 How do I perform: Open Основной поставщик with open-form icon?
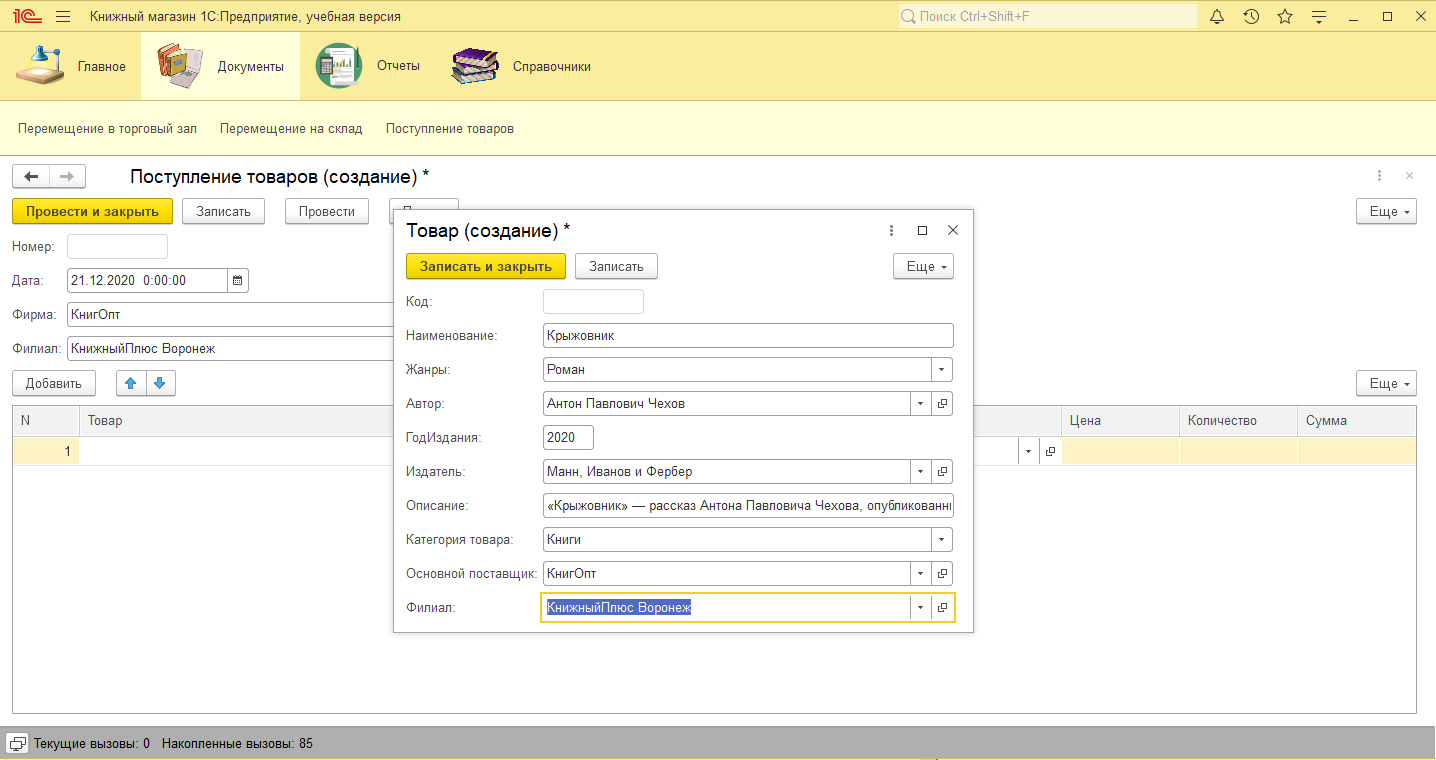click(942, 573)
